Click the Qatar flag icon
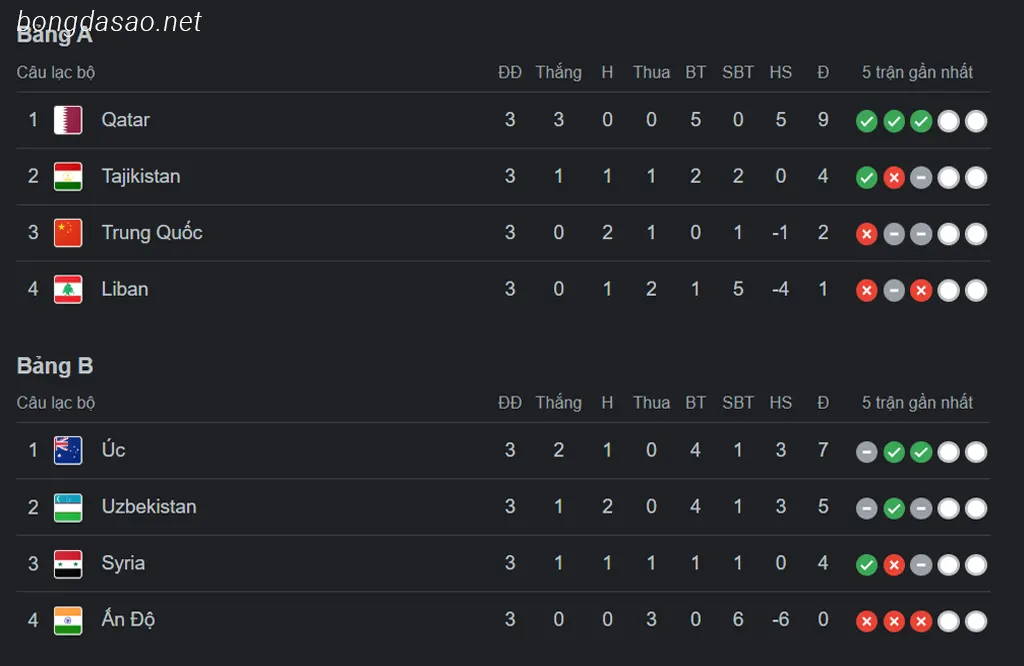 click(68, 120)
